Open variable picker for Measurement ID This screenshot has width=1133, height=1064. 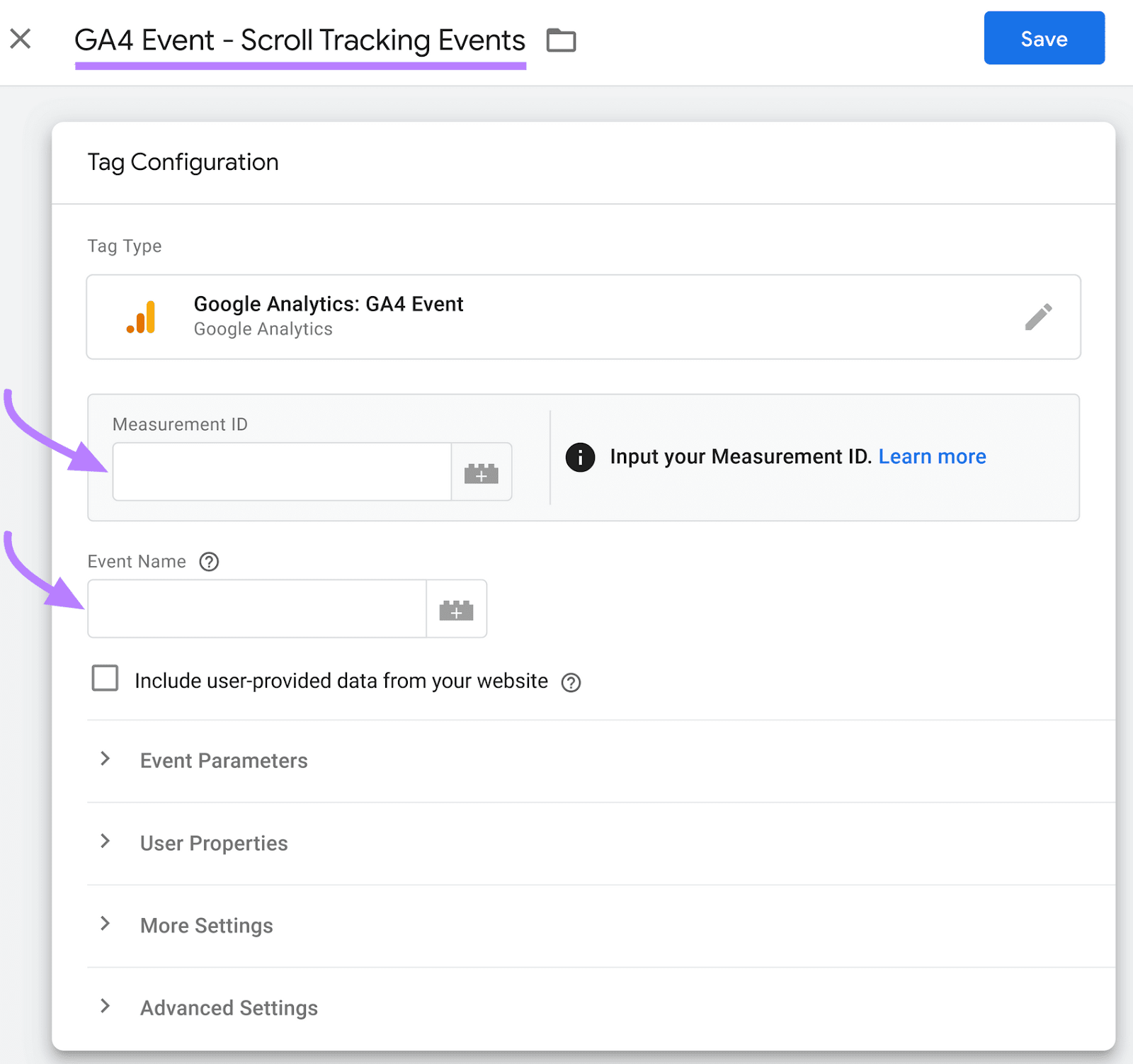[482, 472]
